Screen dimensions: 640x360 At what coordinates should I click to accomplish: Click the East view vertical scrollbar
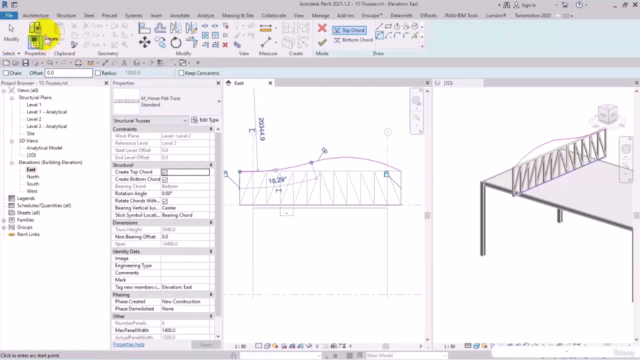(427, 215)
